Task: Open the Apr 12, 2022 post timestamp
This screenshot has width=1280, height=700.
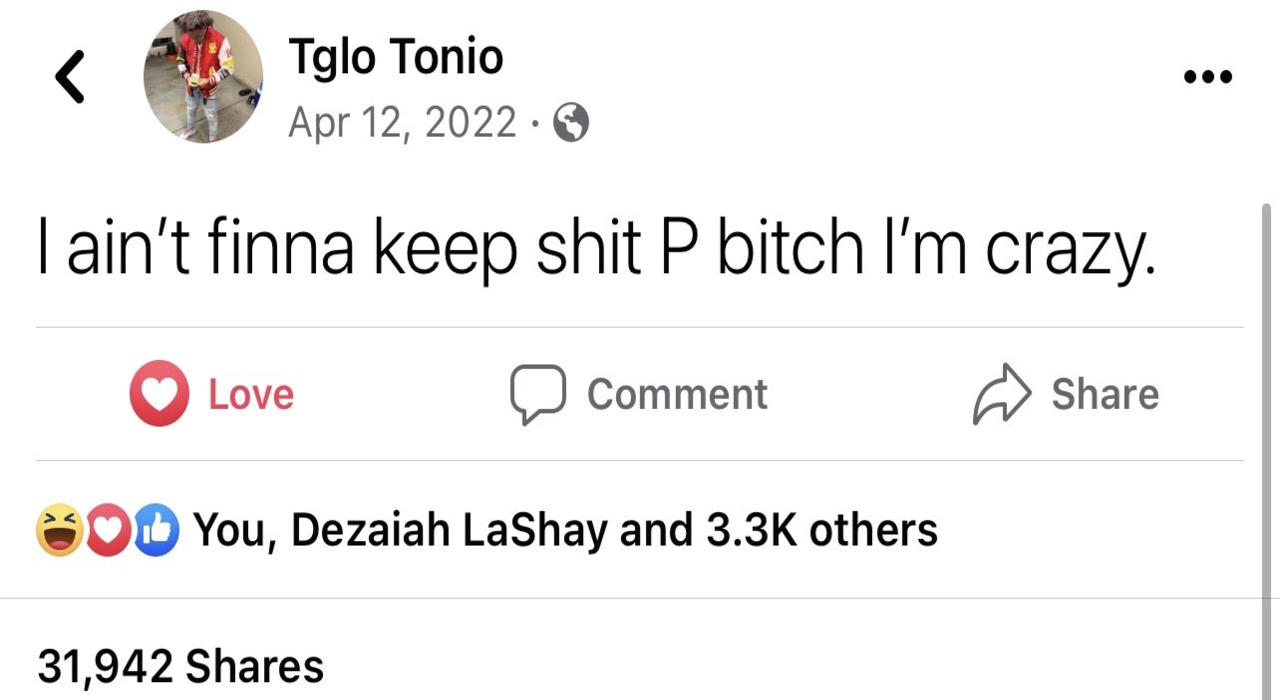Action: (402, 123)
